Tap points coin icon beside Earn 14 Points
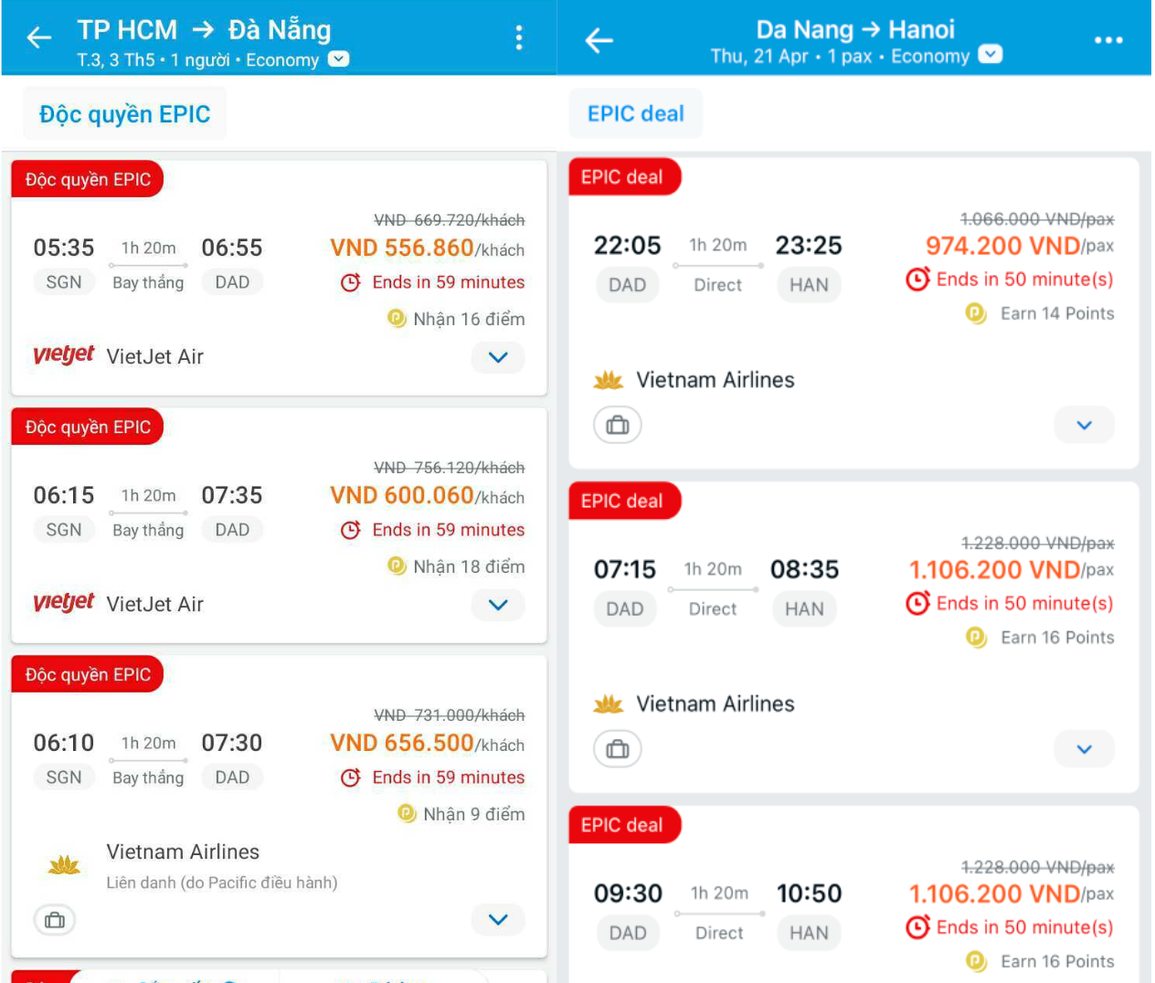The width and height of the screenshot is (1155, 983). pos(976,314)
